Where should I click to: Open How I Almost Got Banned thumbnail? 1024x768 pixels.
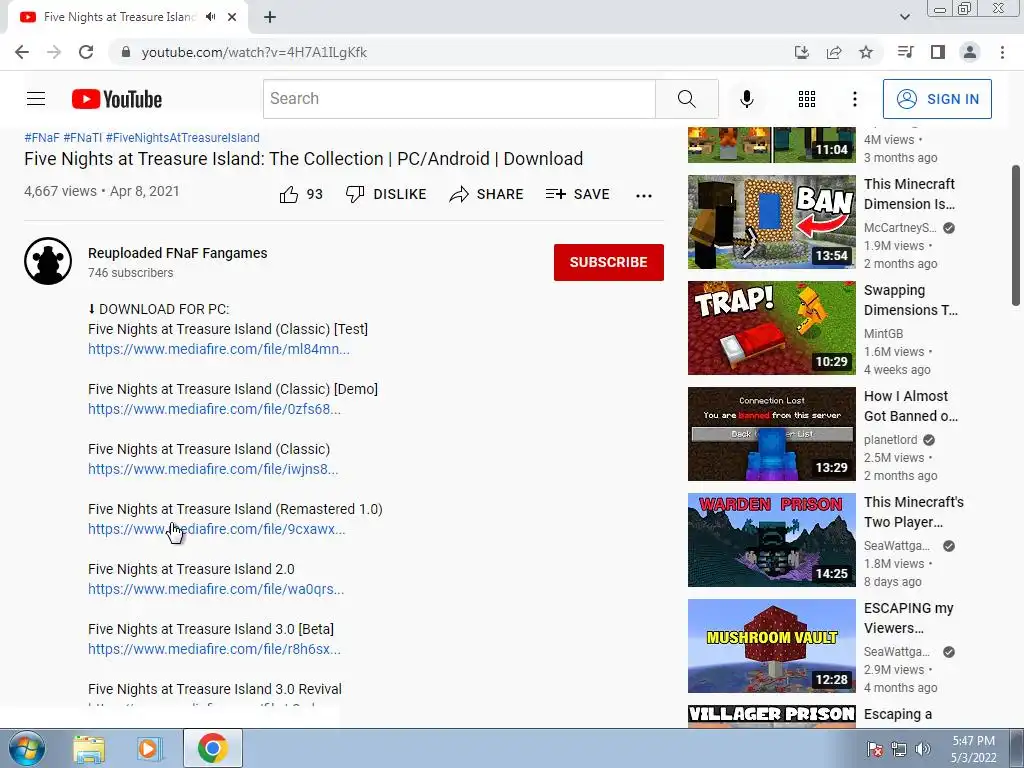pos(771,434)
